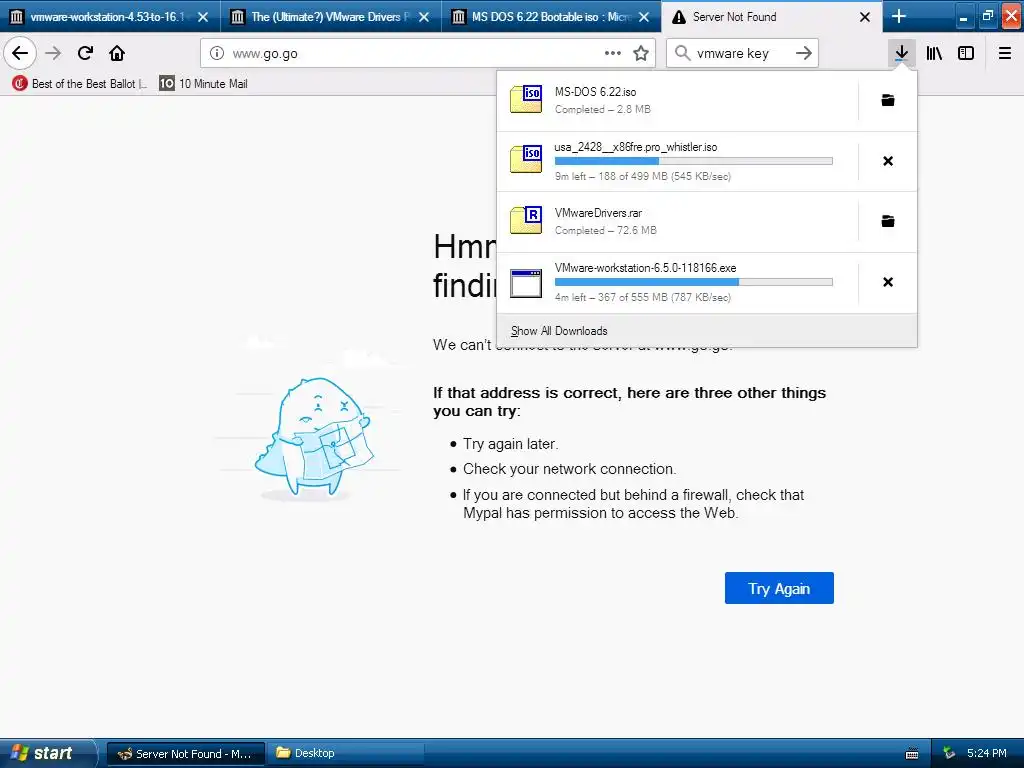Cancel the usa_2428 whistler.iso download
The height and width of the screenshot is (768, 1024).
[x=888, y=161]
